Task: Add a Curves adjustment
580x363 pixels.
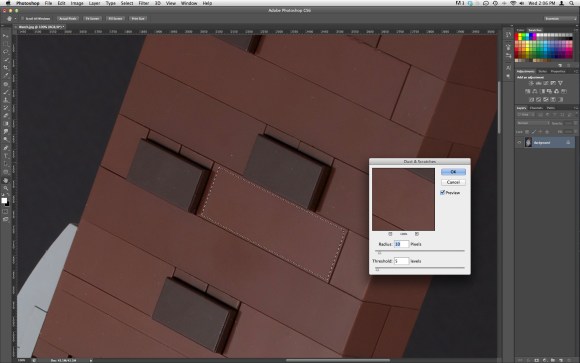Action: tap(546, 83)
